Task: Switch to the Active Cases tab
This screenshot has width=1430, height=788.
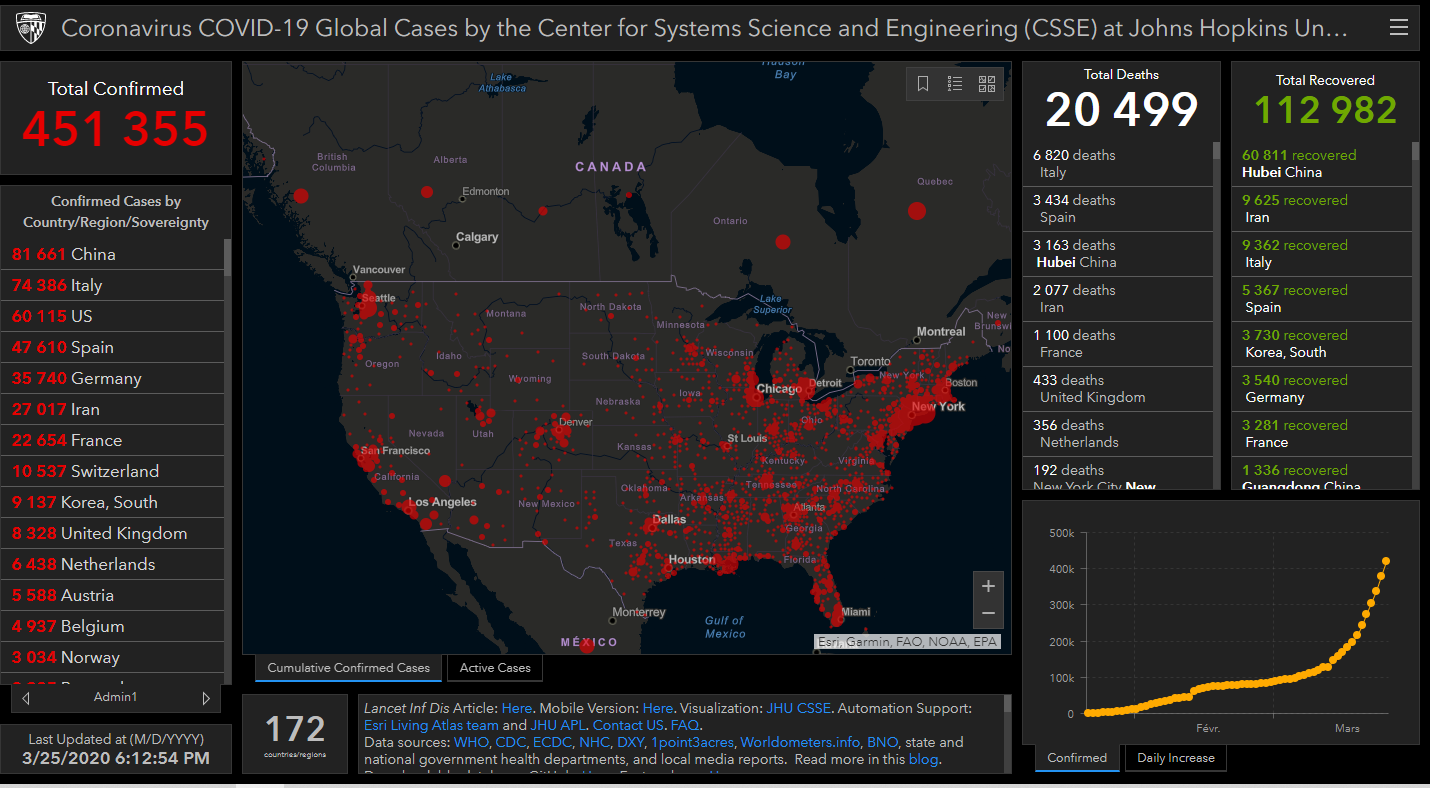Action: coord(495,668)
